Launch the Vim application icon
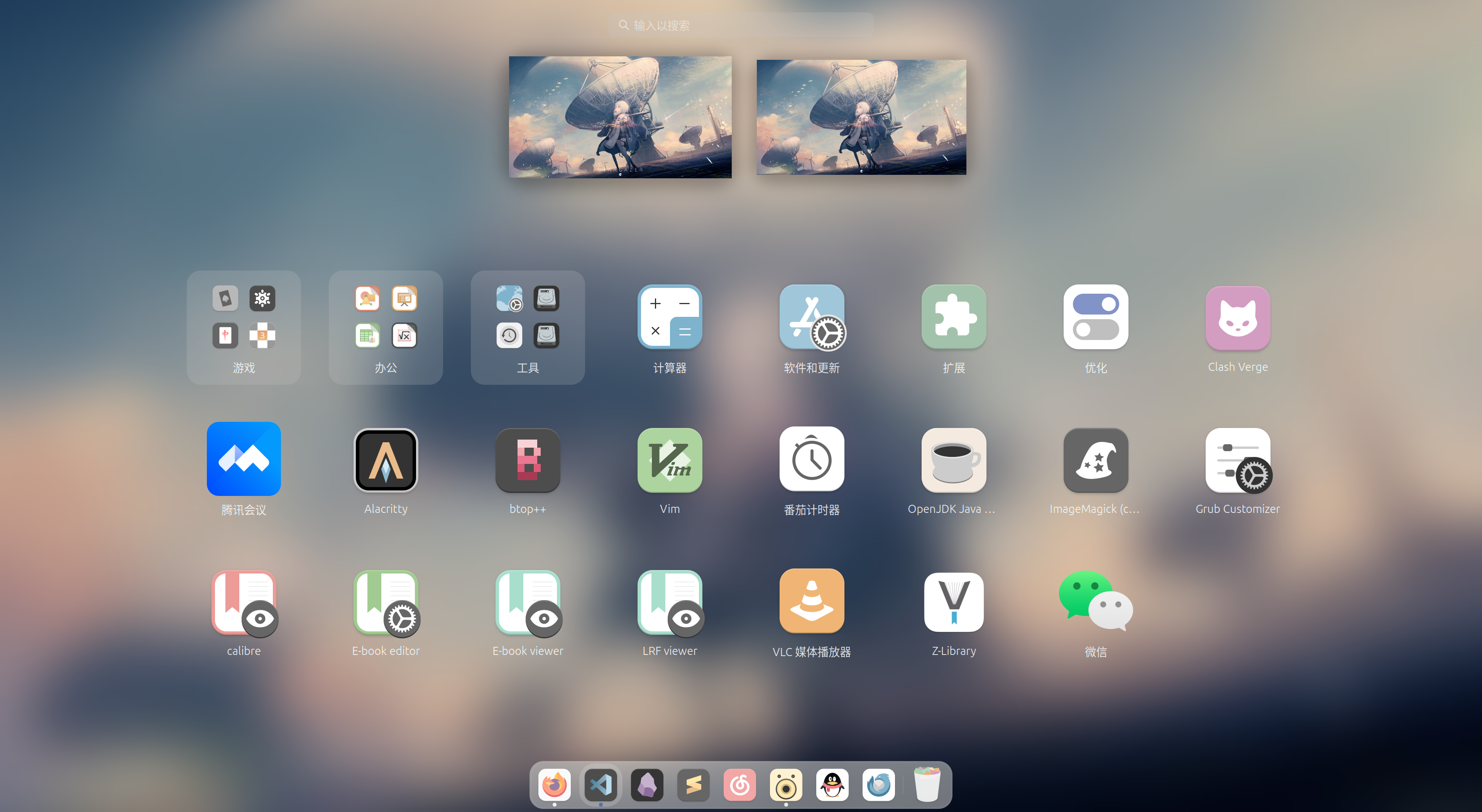Screen dimensions: 1482x812 [x=670, y=460]
